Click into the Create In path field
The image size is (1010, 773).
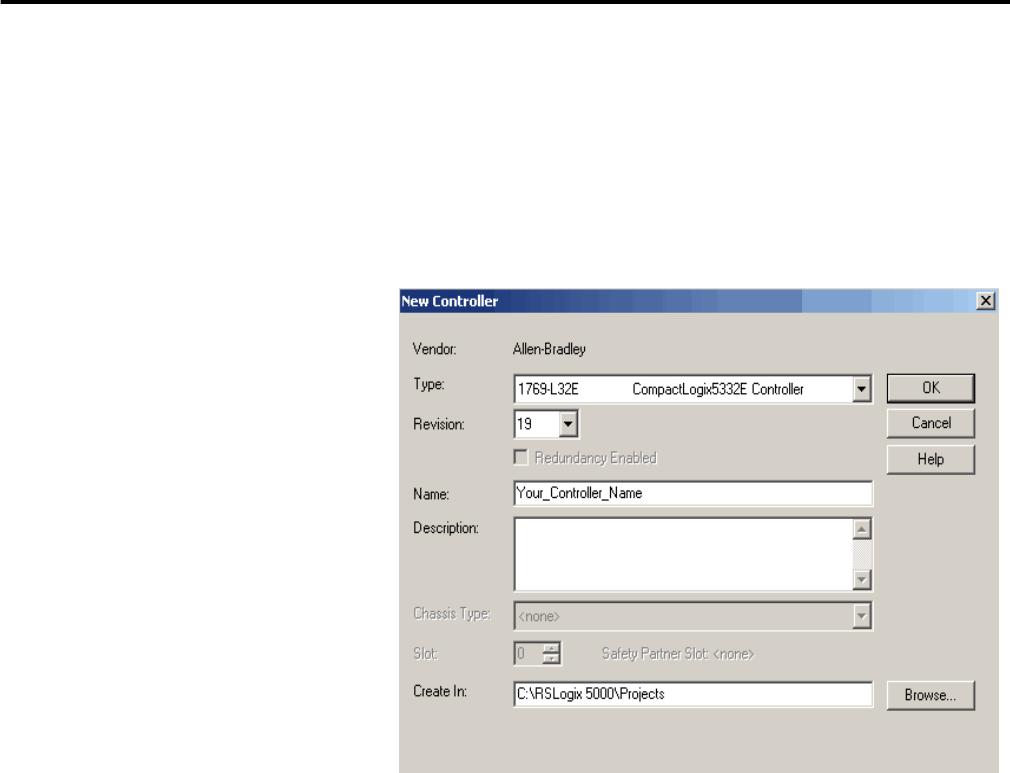point(693,694)
